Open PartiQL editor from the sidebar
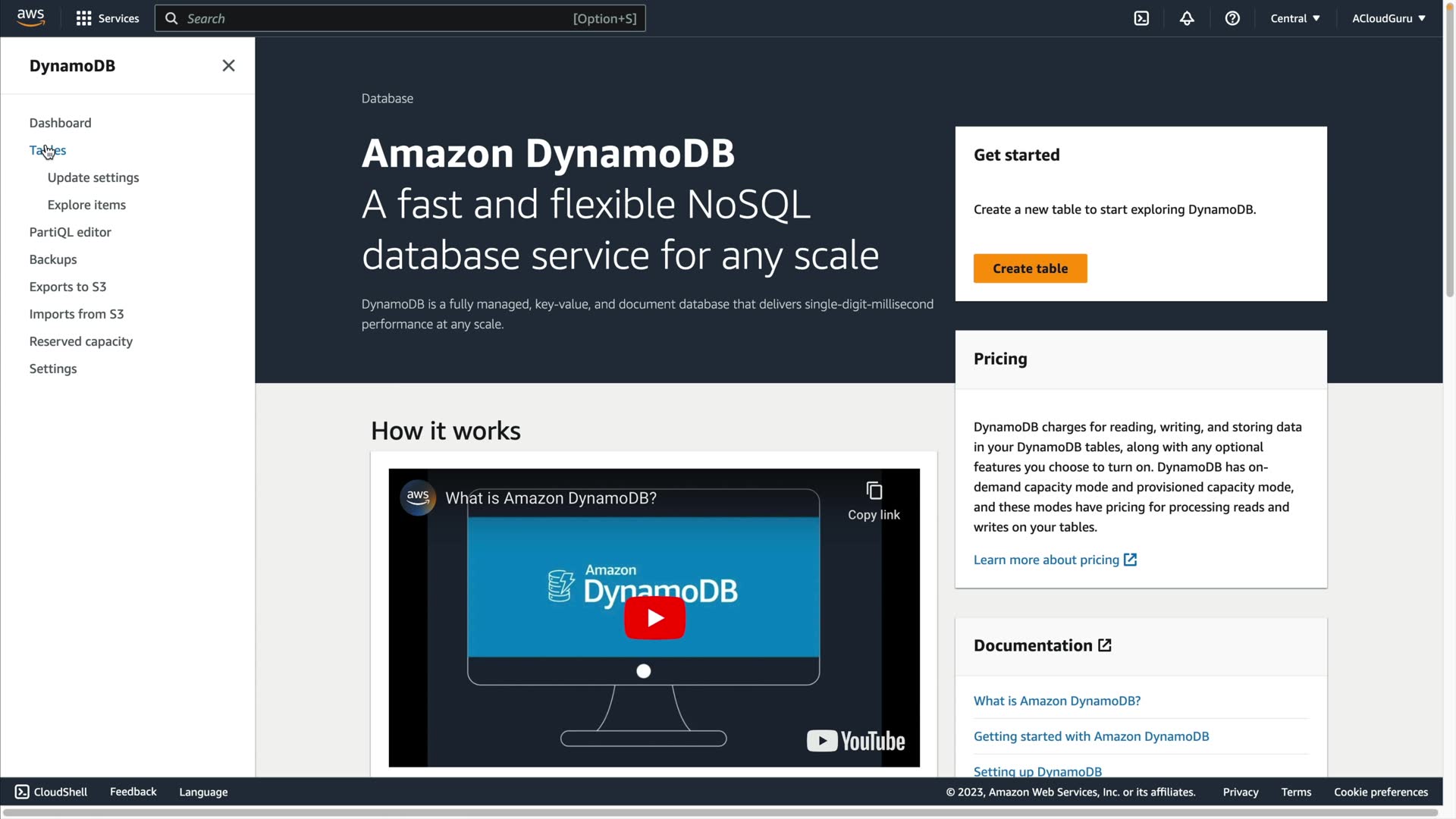This screenshot has height=819, width=1456. 70,232
